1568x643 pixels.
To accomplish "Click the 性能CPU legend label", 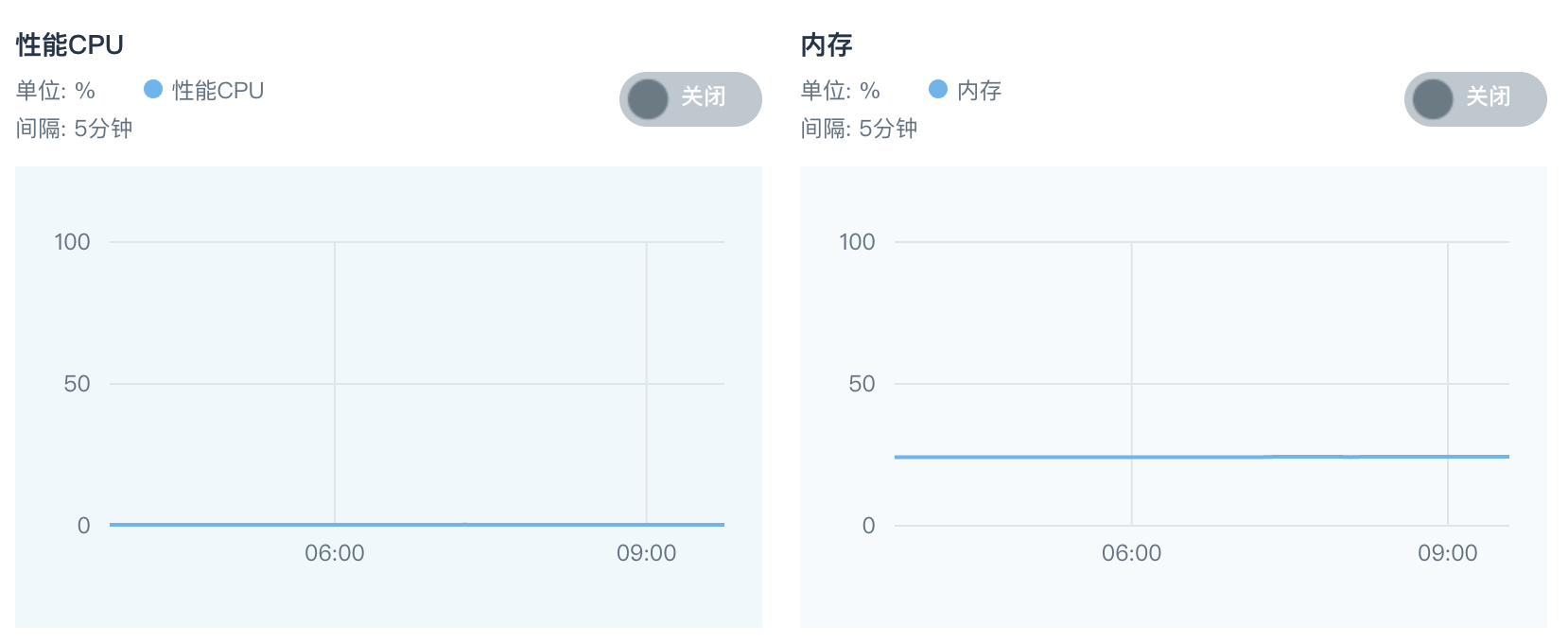I will click(x=218, y=91).
